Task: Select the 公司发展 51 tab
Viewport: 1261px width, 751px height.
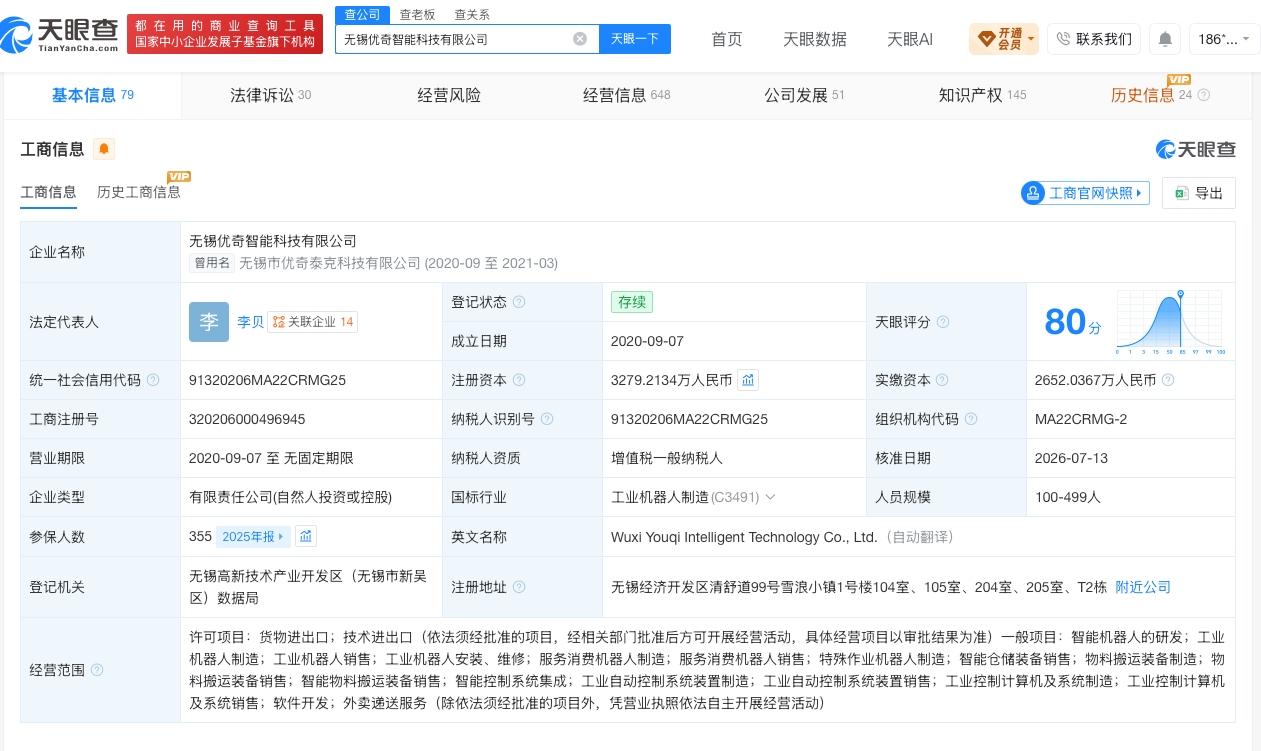Action: coord(805,95)
